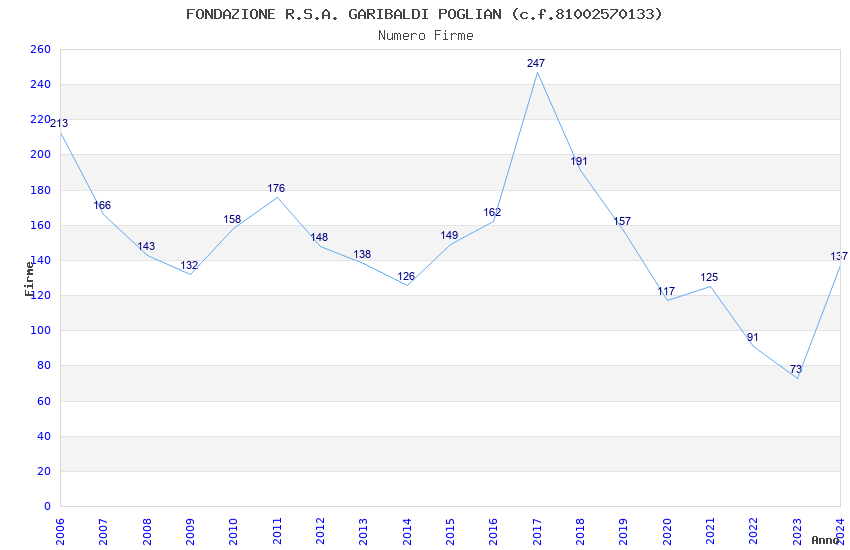Select data label 126
Image resolution: width=850 pixels, height=550 pixels.
(x=406, y=276)
